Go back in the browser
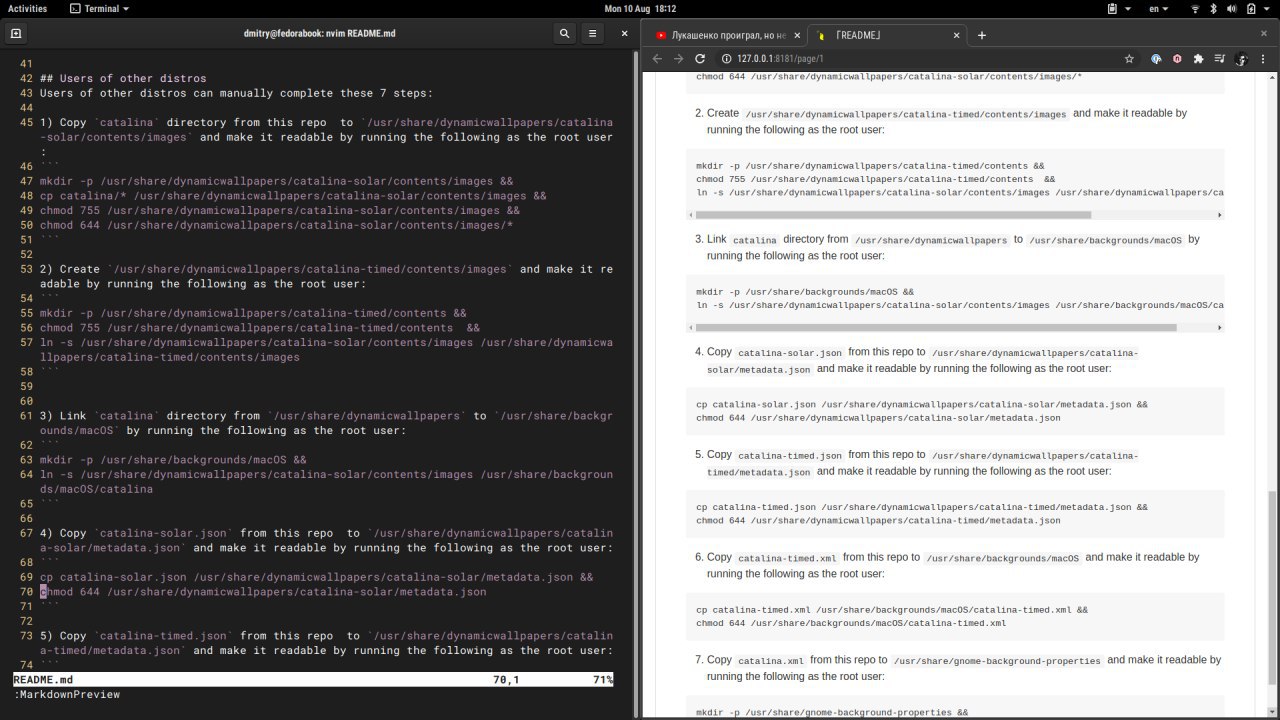This screenshot has width=1280, height=720. [657, 58]
